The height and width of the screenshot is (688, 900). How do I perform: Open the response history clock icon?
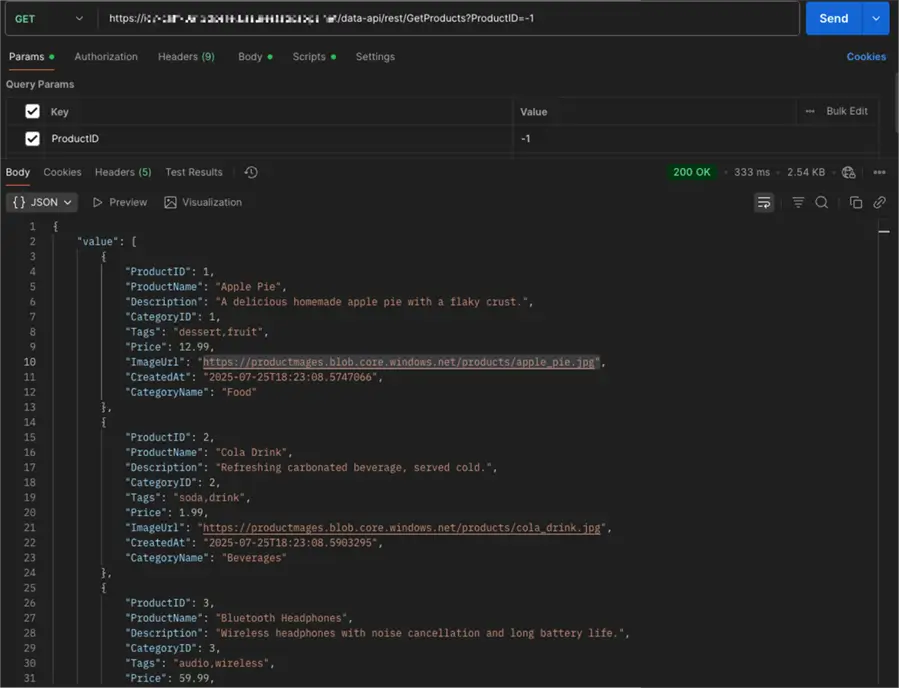coord(251,172)
